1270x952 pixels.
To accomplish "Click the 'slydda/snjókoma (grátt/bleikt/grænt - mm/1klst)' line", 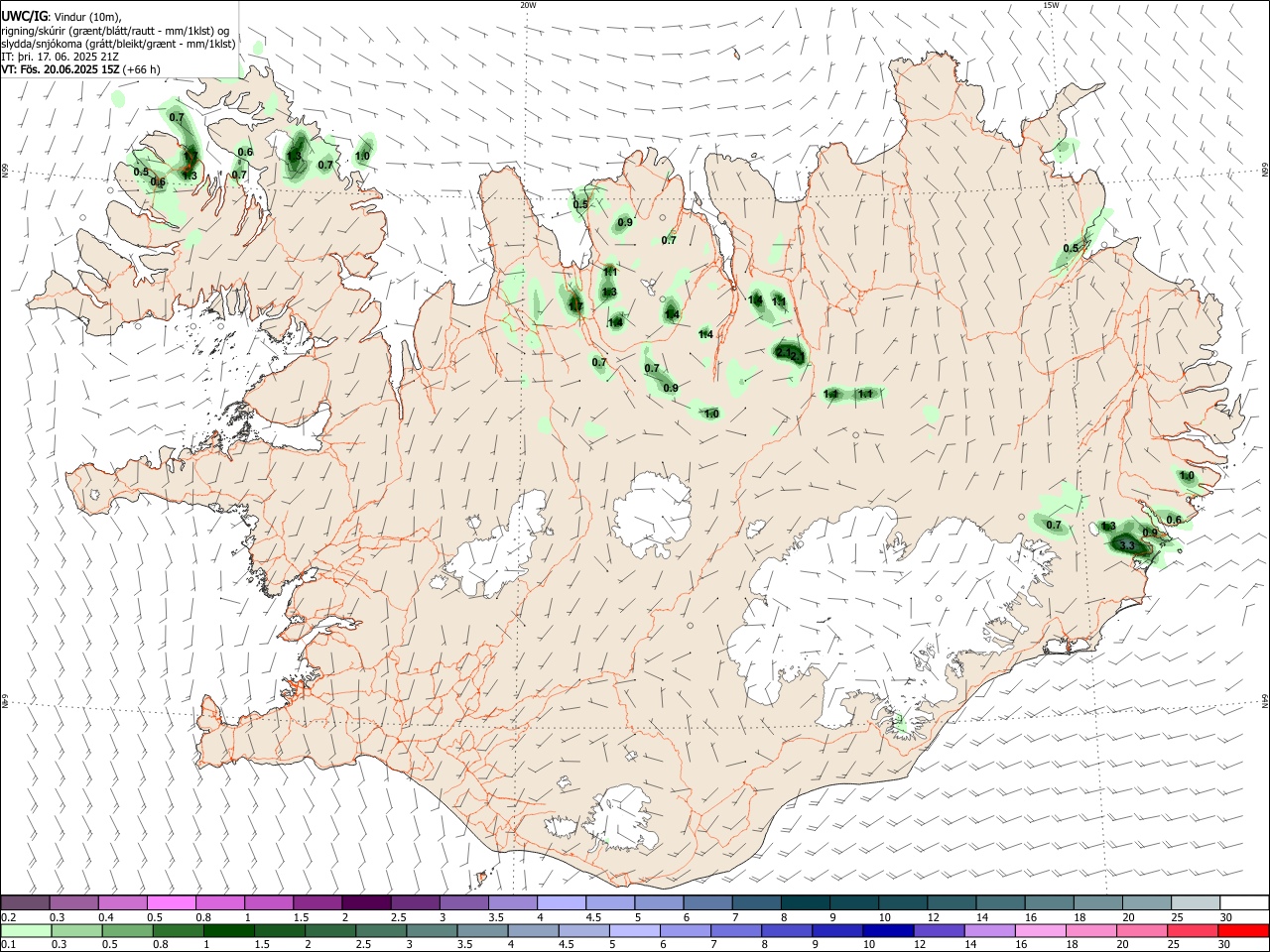I will click(x=118, y=44).
